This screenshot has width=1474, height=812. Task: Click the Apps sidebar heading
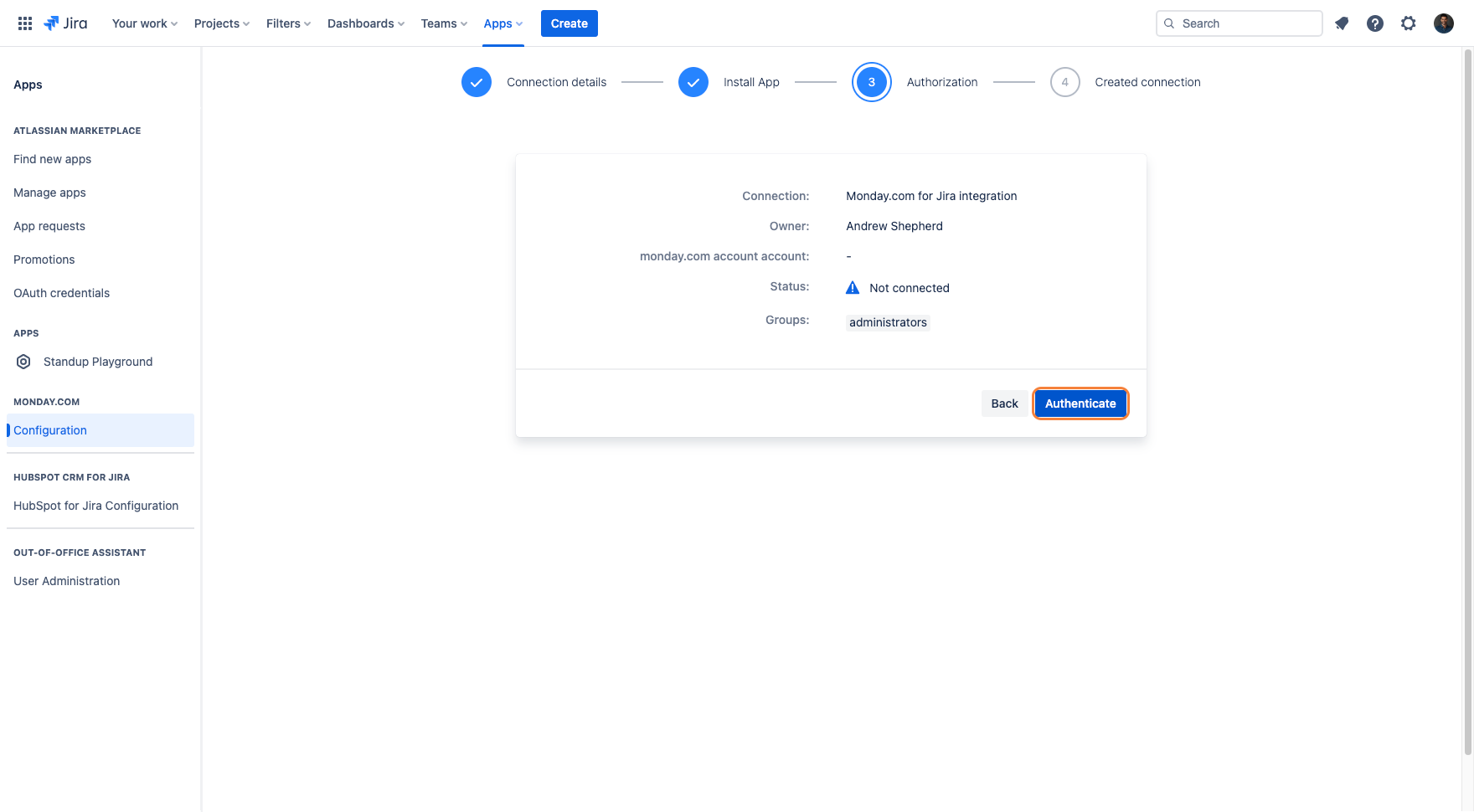[28, 85]
